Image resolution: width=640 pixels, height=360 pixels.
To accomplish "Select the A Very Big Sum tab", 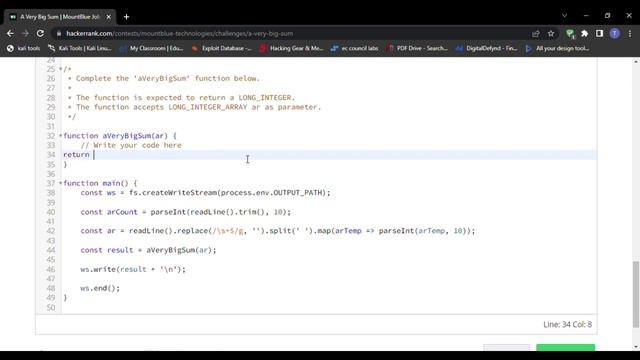I will (x=60, y=17).
